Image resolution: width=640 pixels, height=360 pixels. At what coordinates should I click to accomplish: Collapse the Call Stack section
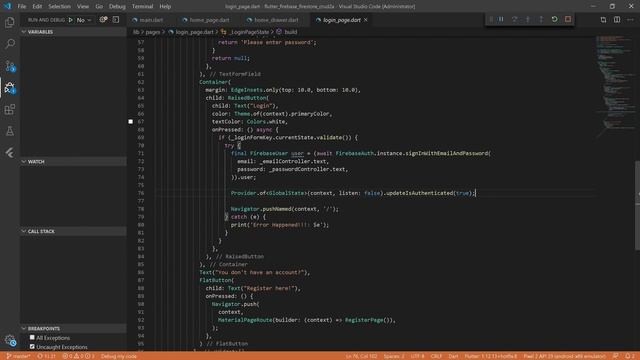point(73,231)
